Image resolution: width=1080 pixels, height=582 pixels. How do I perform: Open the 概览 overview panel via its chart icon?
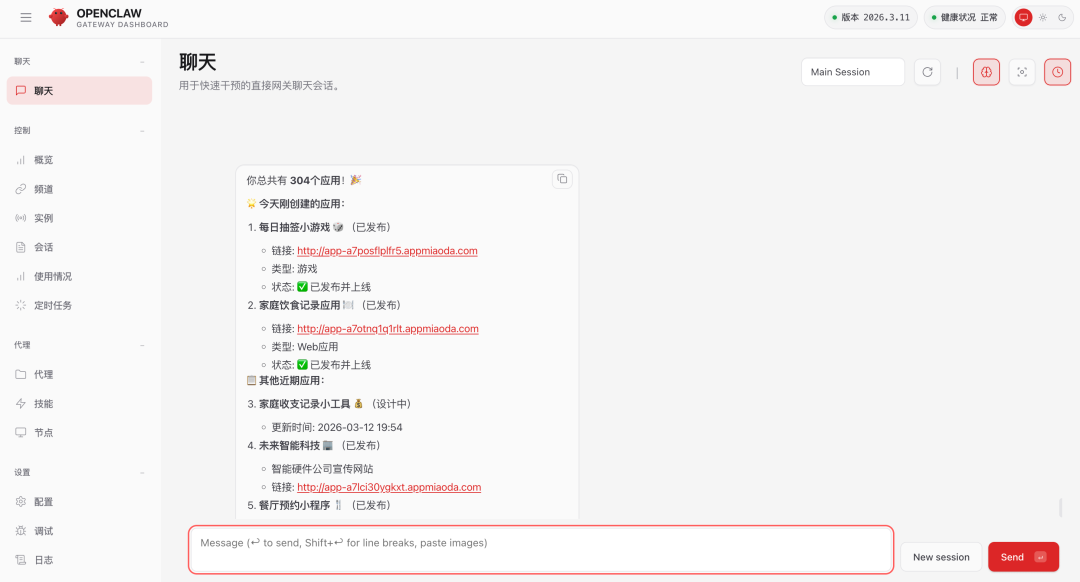(22, 159)
